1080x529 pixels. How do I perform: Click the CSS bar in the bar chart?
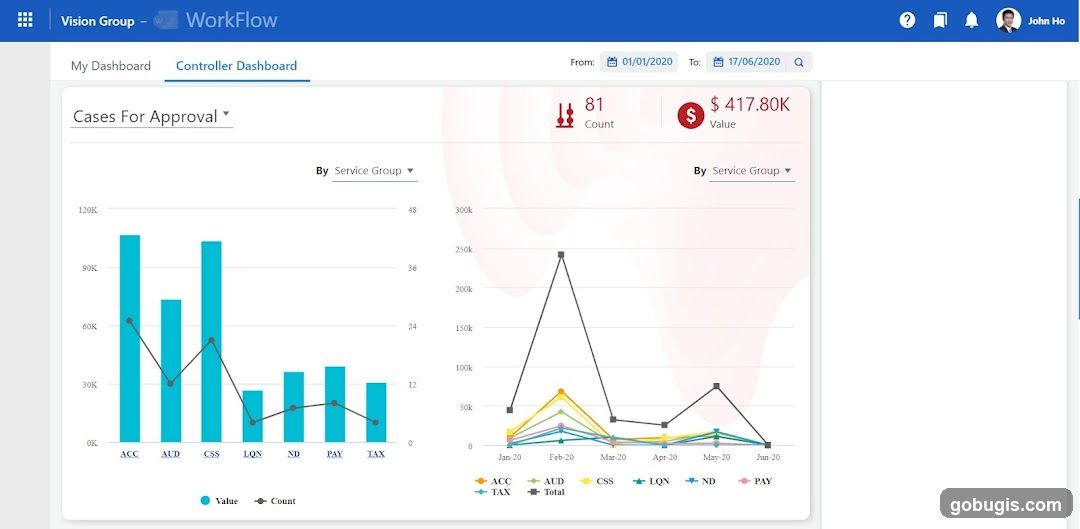tap(211, 342)
